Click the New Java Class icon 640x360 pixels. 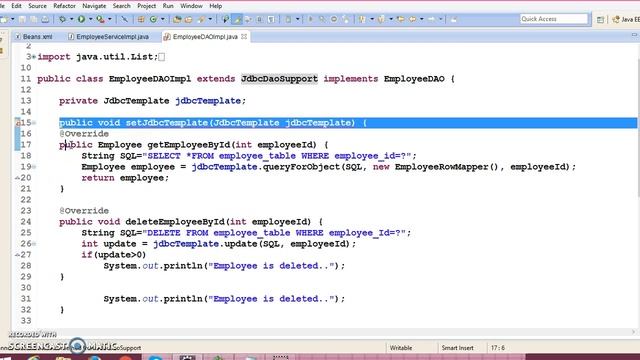pos(153,19)
